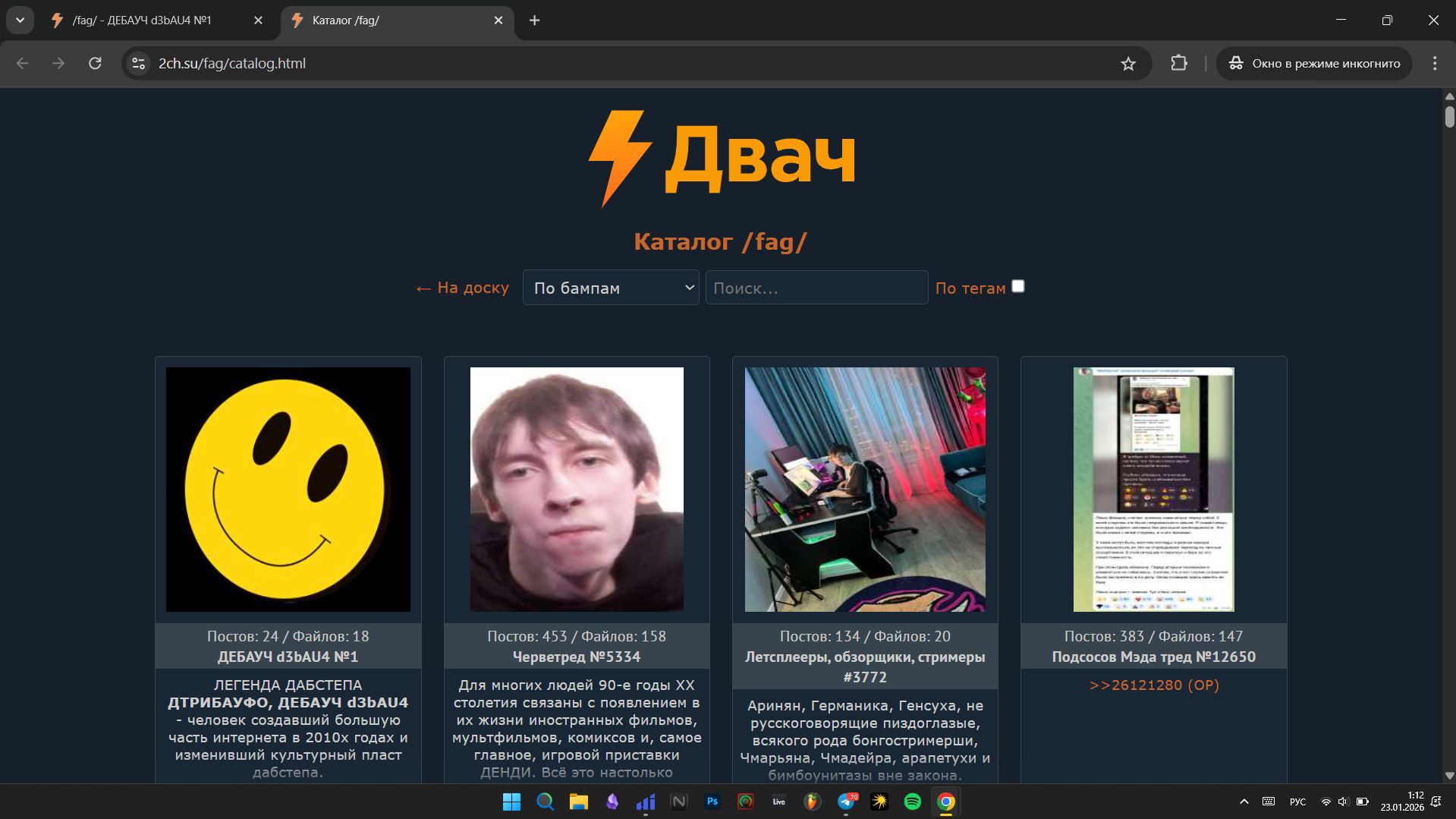1456x819 pixels.
Task: Open the streamer desk room thumbnail
Action: point(865,490)
